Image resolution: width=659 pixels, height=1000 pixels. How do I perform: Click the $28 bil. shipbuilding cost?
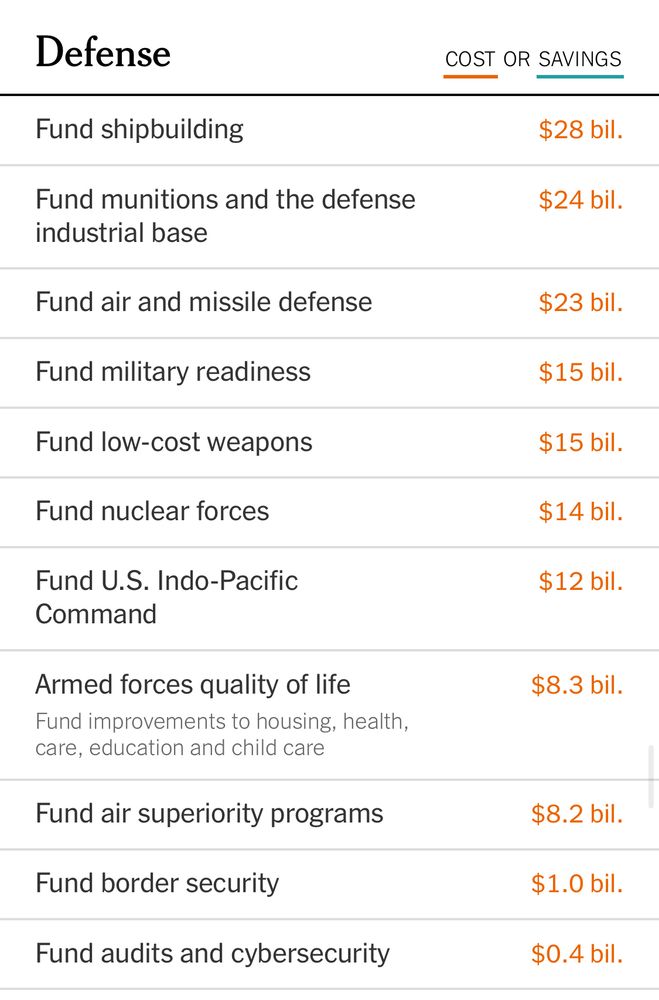click(x=580, y=129)
